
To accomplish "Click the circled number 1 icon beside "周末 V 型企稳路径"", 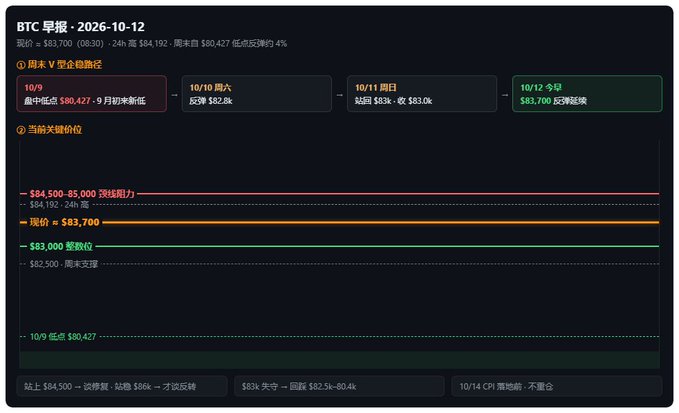I will point(21,65).
